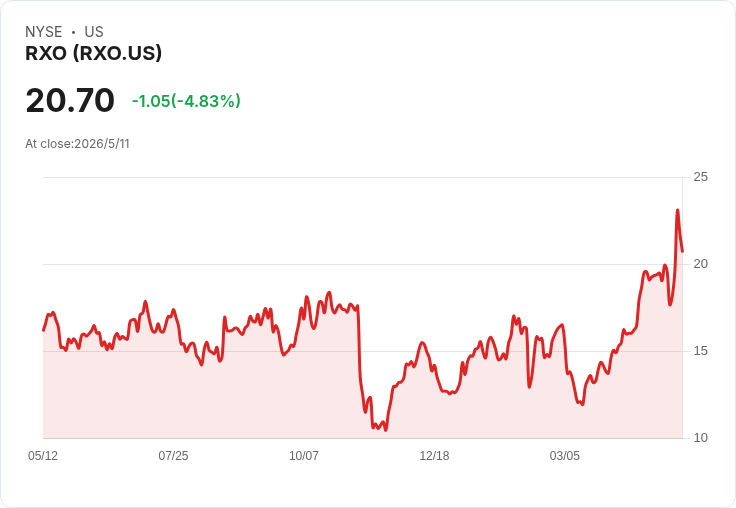
Task: Select the 05/12 date on the x-axis
Action: (x=43, y=455)
